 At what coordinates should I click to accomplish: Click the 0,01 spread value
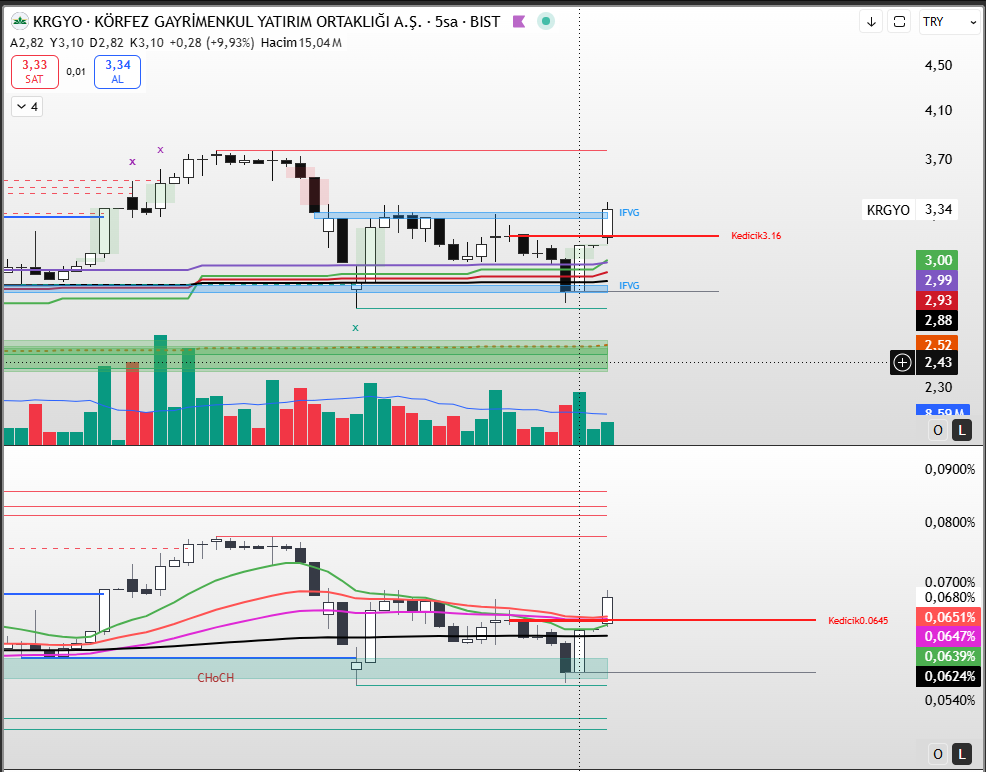[76, 72]
